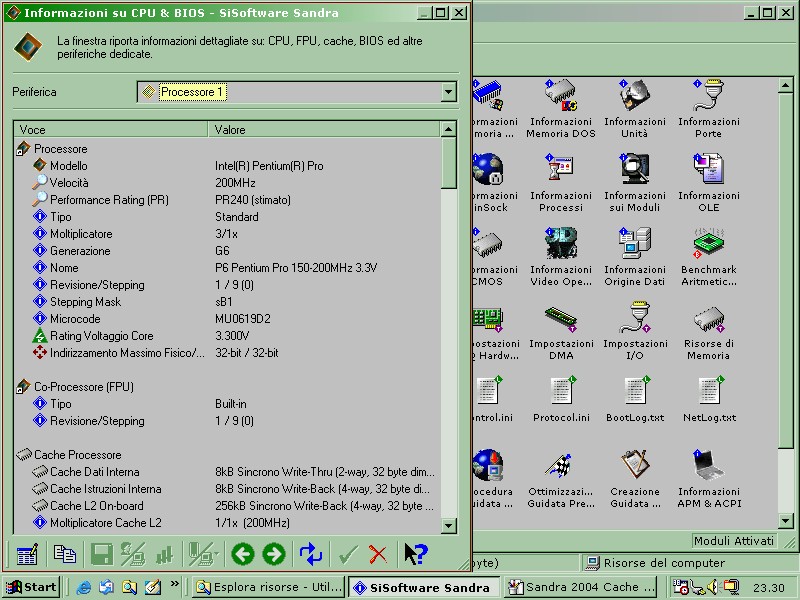Select the NetLog.txt file icon
This screenshot has height=600, width=800.
click(708, 400)
